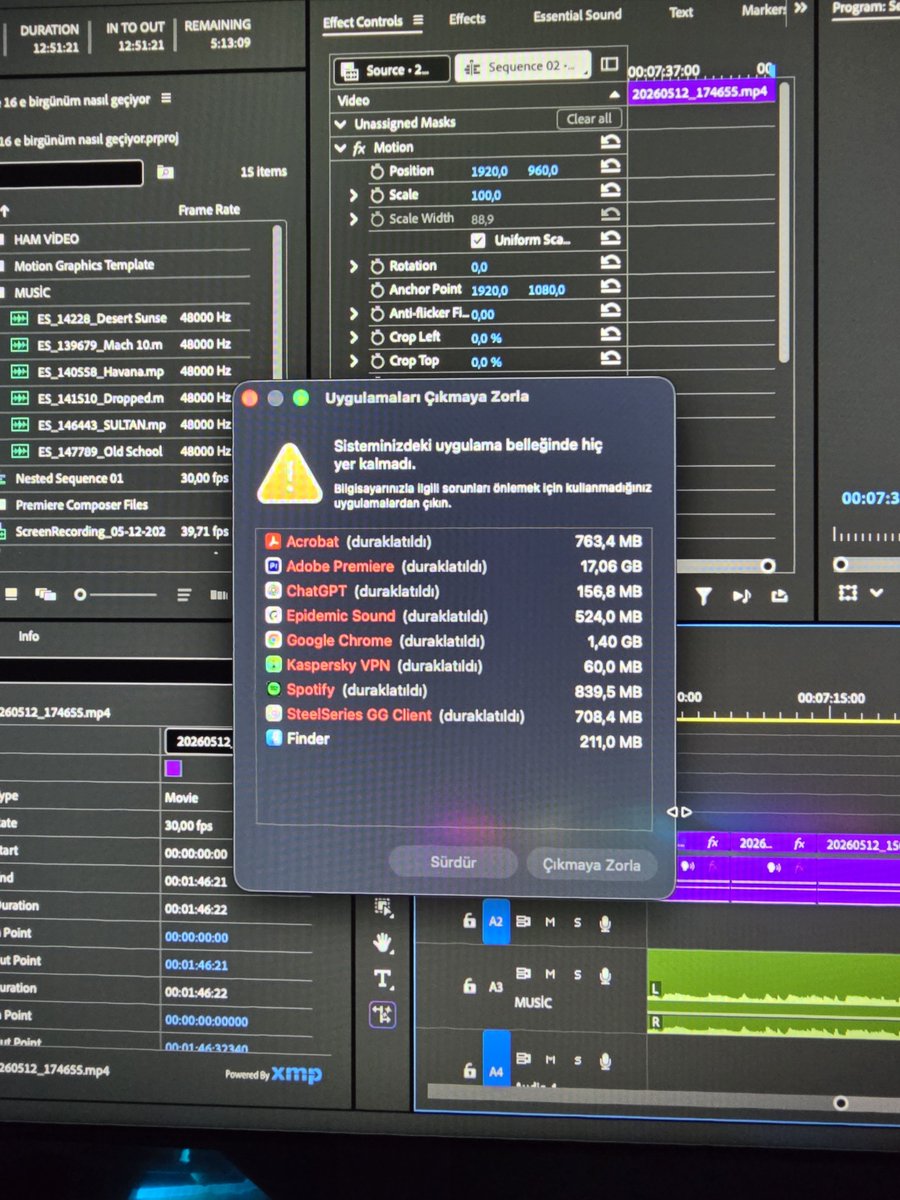Click Çıkmaya Zorla force quit button

click(x=592, y=864)
